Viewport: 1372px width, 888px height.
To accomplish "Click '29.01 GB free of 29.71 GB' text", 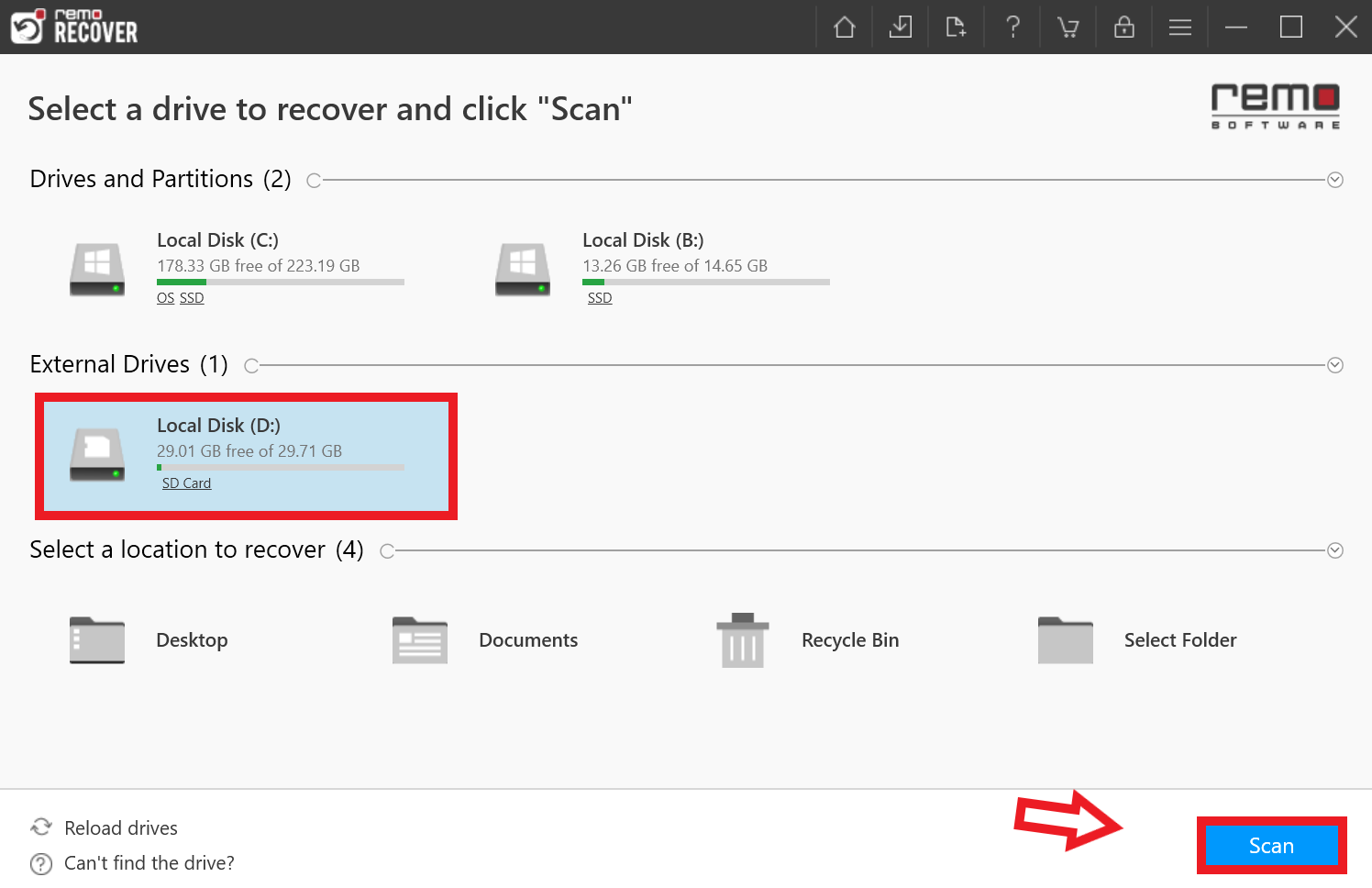I will tap(249, 451).
